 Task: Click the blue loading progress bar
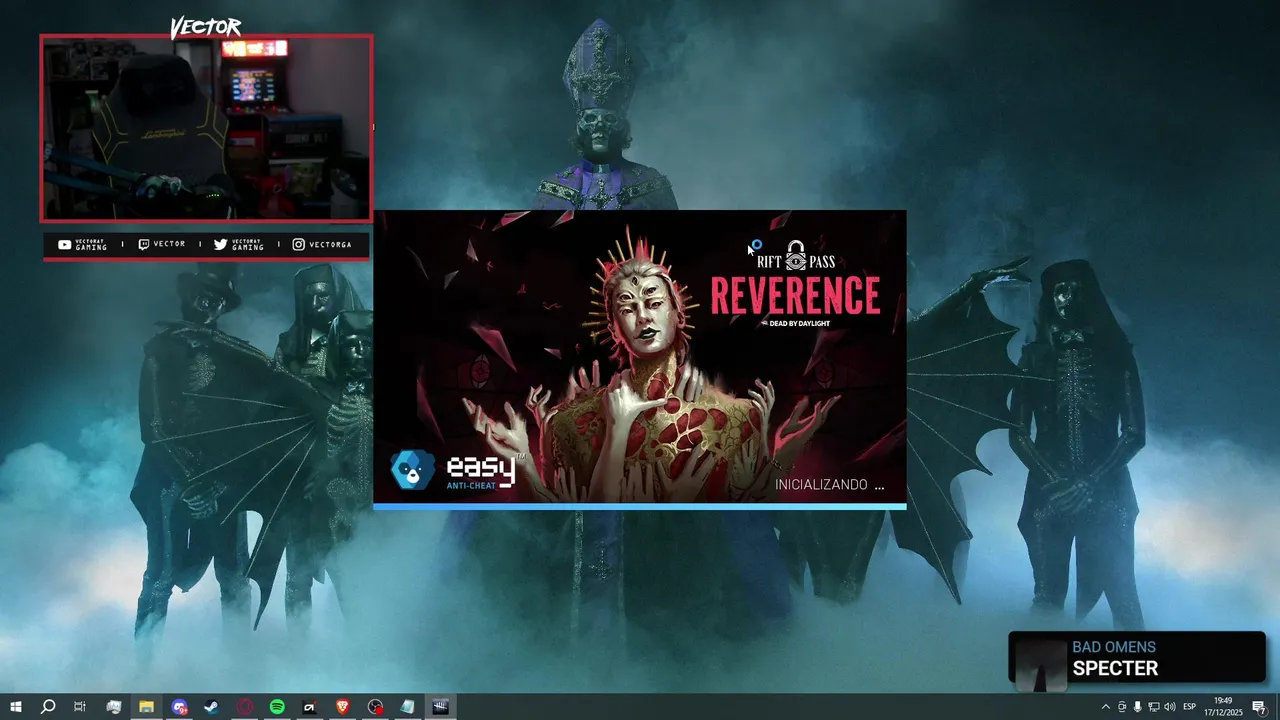[x=640, y=507]
